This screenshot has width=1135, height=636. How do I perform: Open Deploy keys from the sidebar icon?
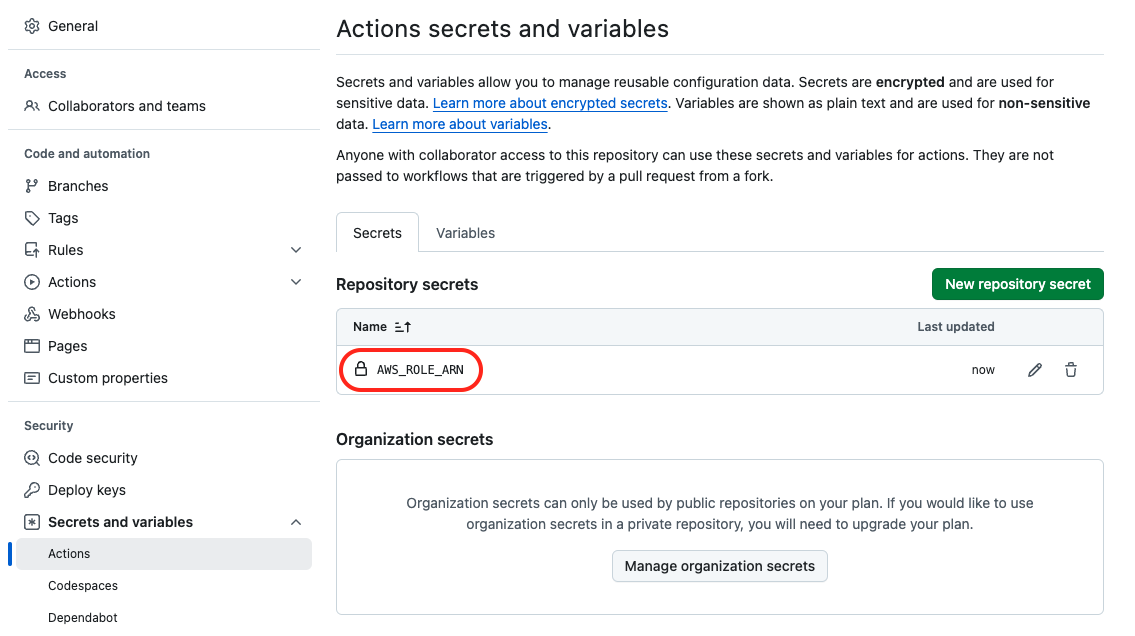tap(31, 489)
